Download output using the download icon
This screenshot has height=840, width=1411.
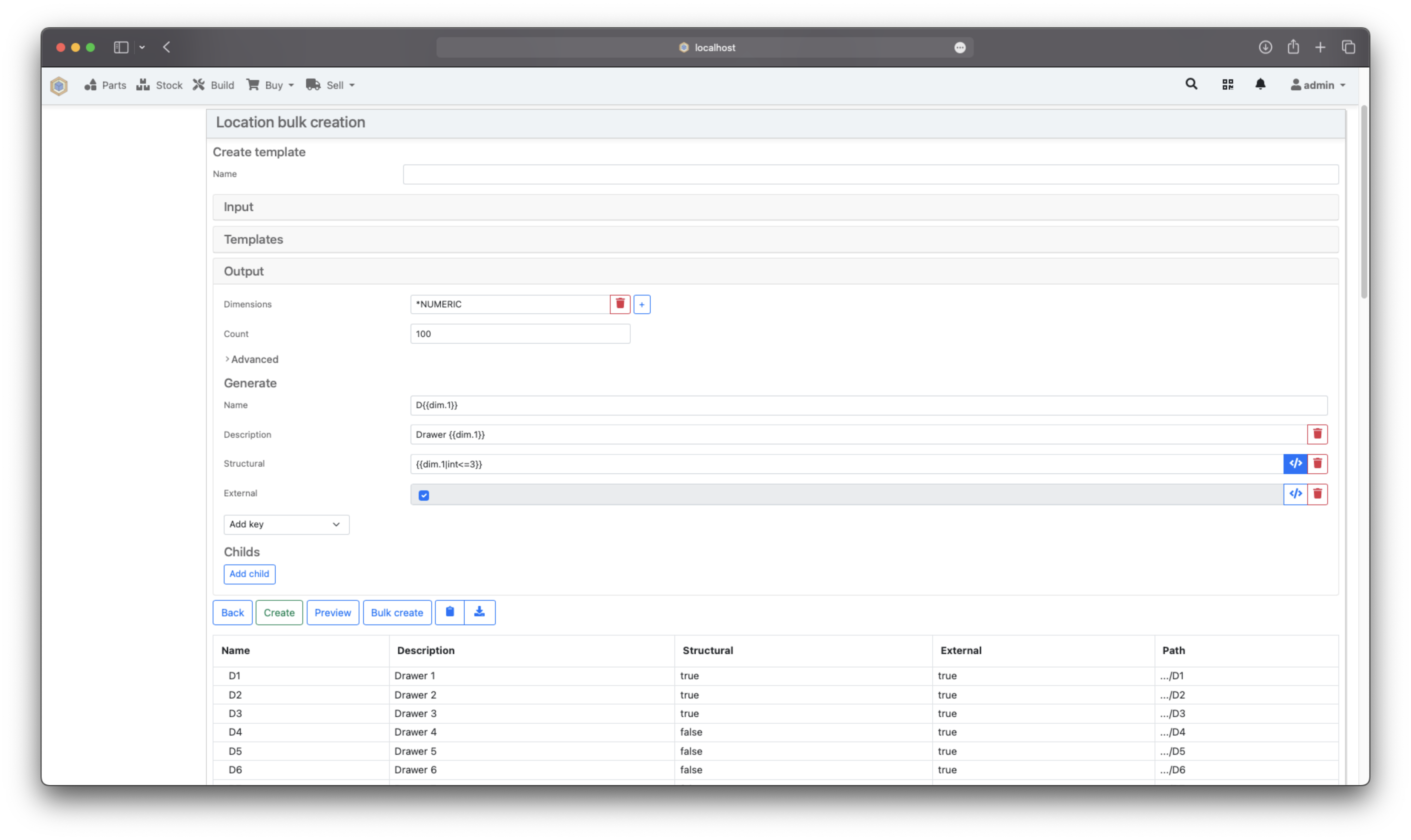pyautogui.click(x=479, y=612)
